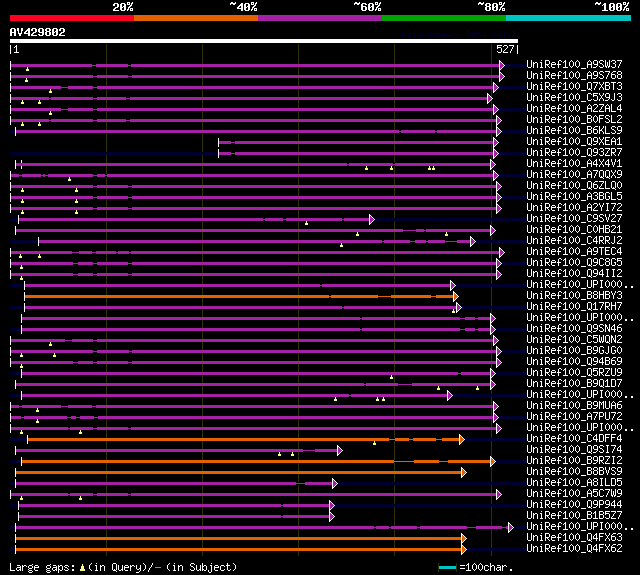Click the UniRef100_Q9P944 entry
640x575 pixels.
click(574, 505)
